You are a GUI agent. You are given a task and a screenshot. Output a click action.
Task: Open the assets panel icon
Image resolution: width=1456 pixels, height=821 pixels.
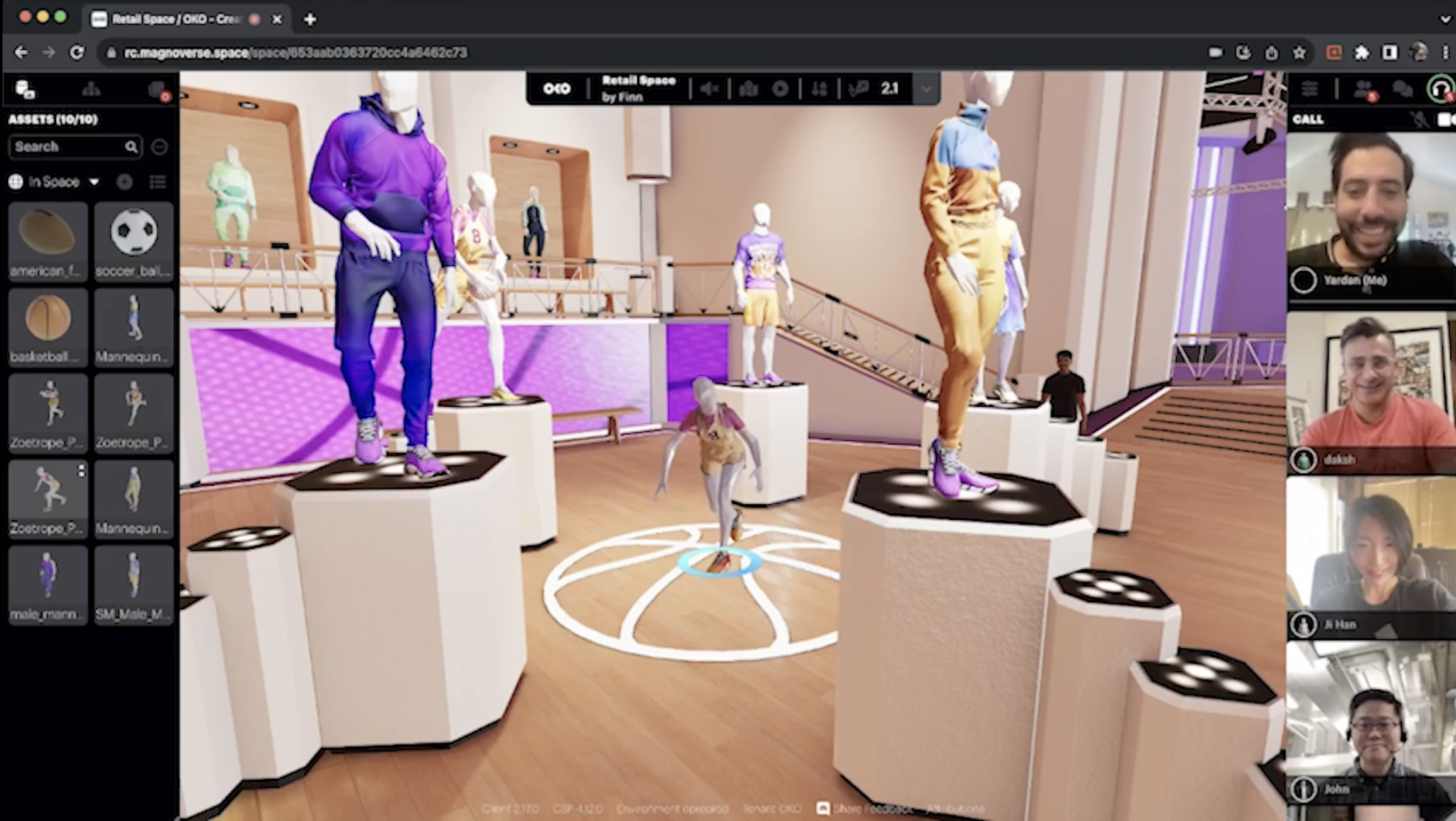click(x=25, y=90)
